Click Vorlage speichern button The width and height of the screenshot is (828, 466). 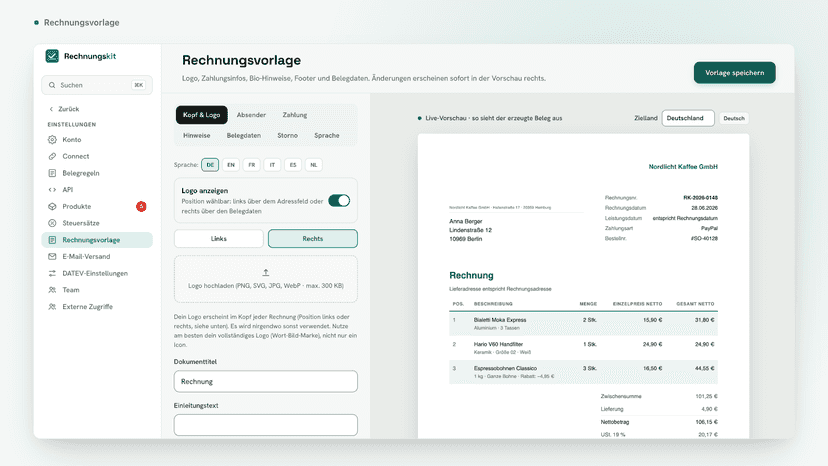[735, 73]
